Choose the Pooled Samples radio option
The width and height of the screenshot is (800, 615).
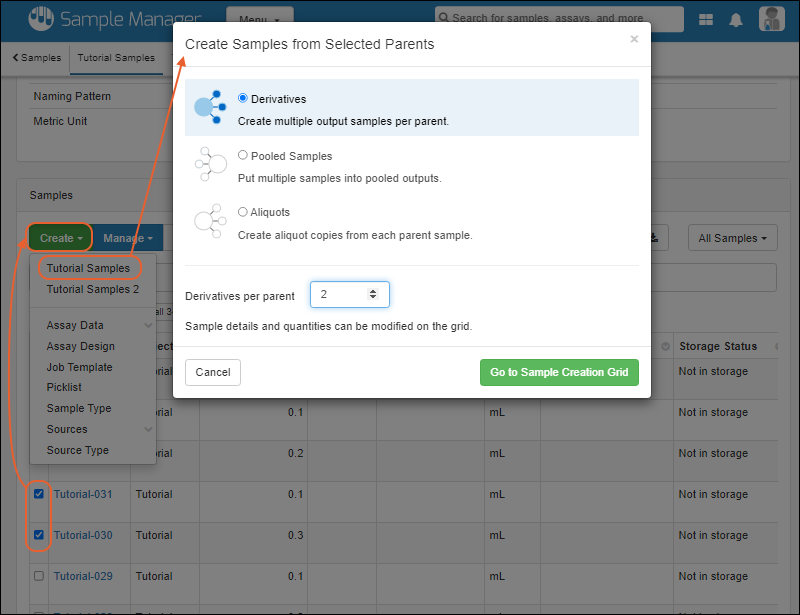(243, 156)
